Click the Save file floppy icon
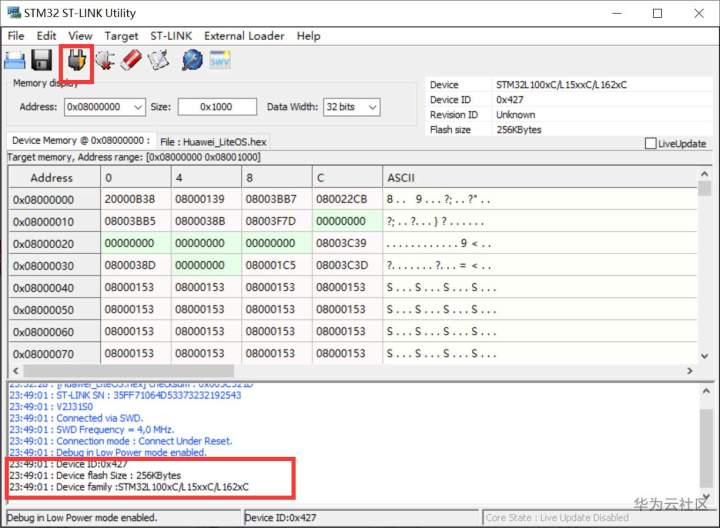720x528 pixels. 41,60
